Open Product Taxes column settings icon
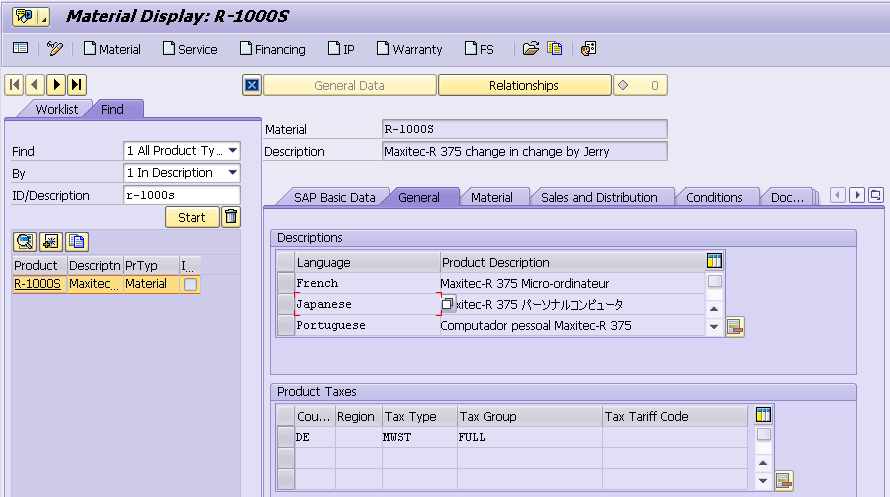890x497 pixels. 763,415
